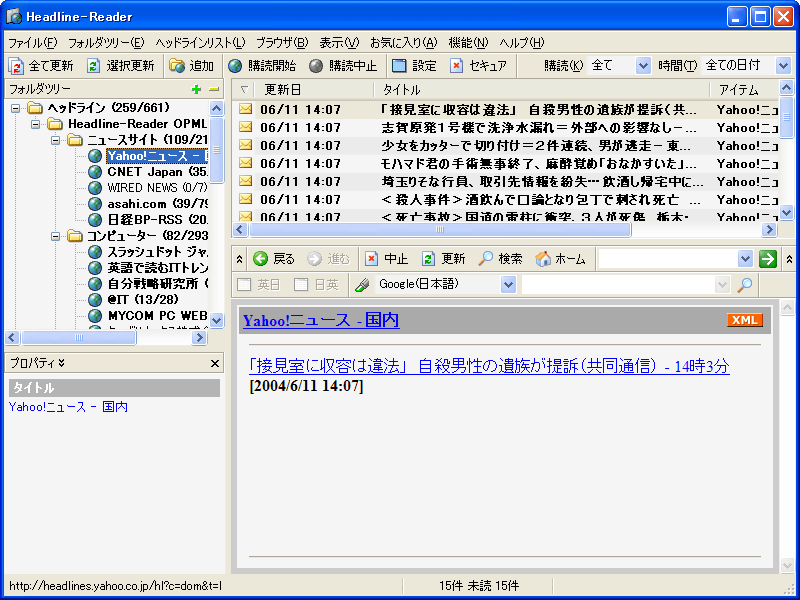Stop loading with browser 中止 icon
This screenshot has width=800, height=600.
pos(371,259)
